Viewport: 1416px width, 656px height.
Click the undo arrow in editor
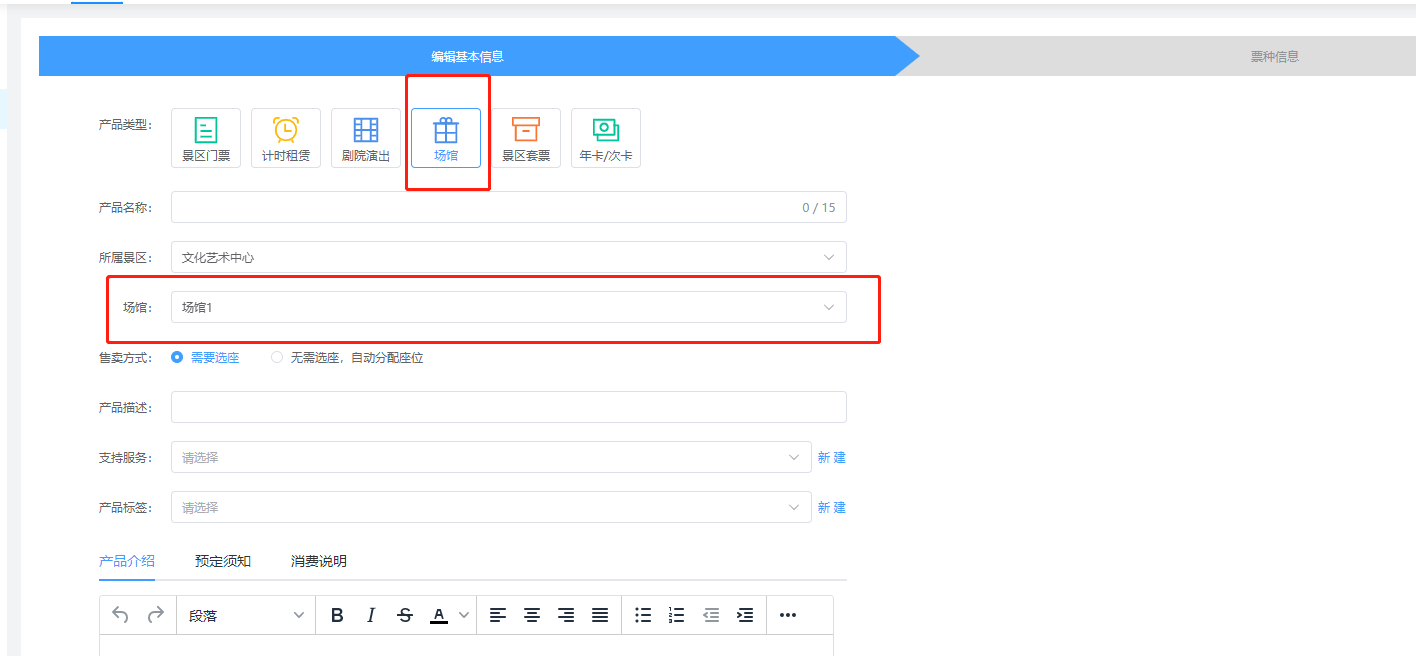pyautogui.click(x=121, y=615)
